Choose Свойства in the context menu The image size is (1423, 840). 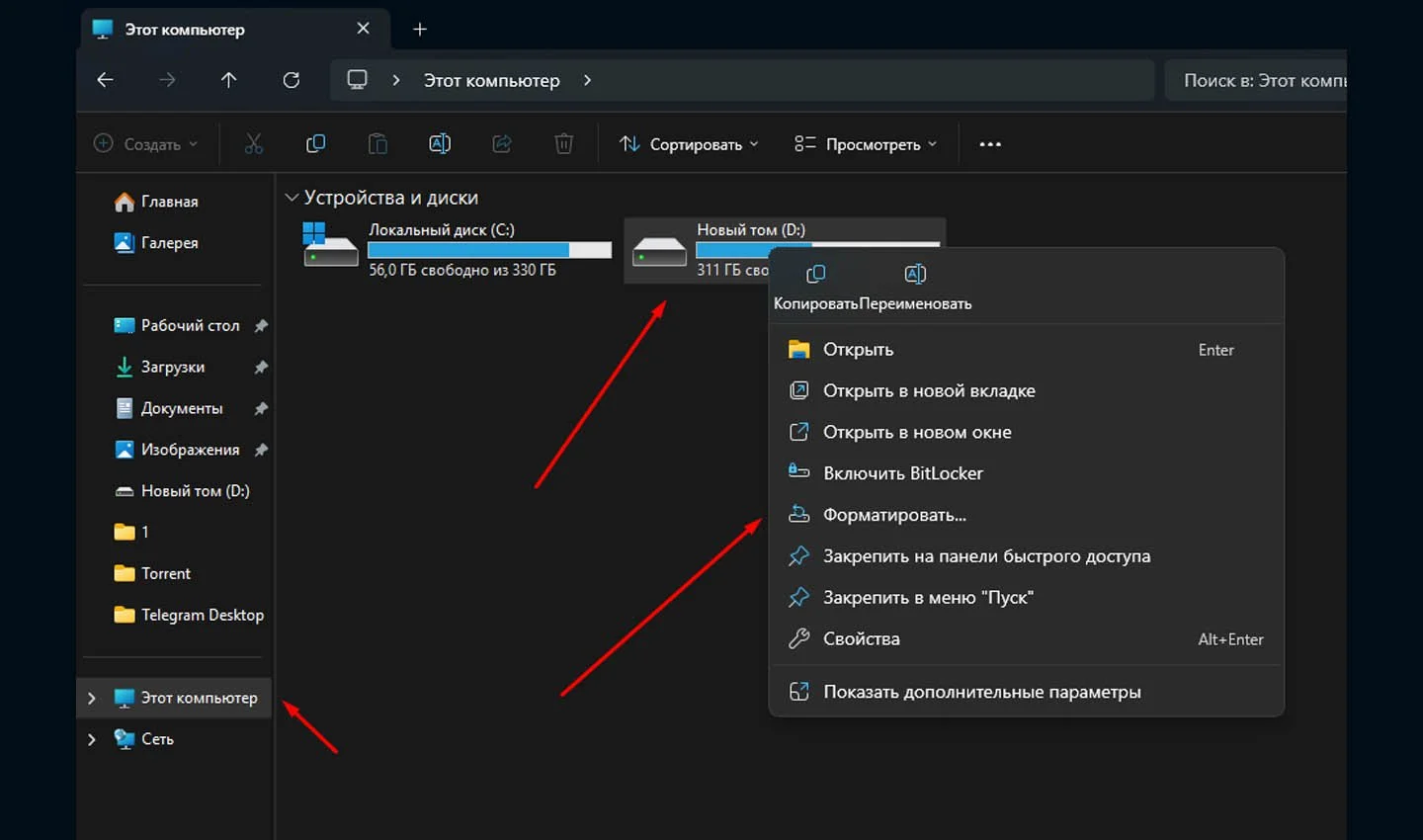coord(1027,639)
